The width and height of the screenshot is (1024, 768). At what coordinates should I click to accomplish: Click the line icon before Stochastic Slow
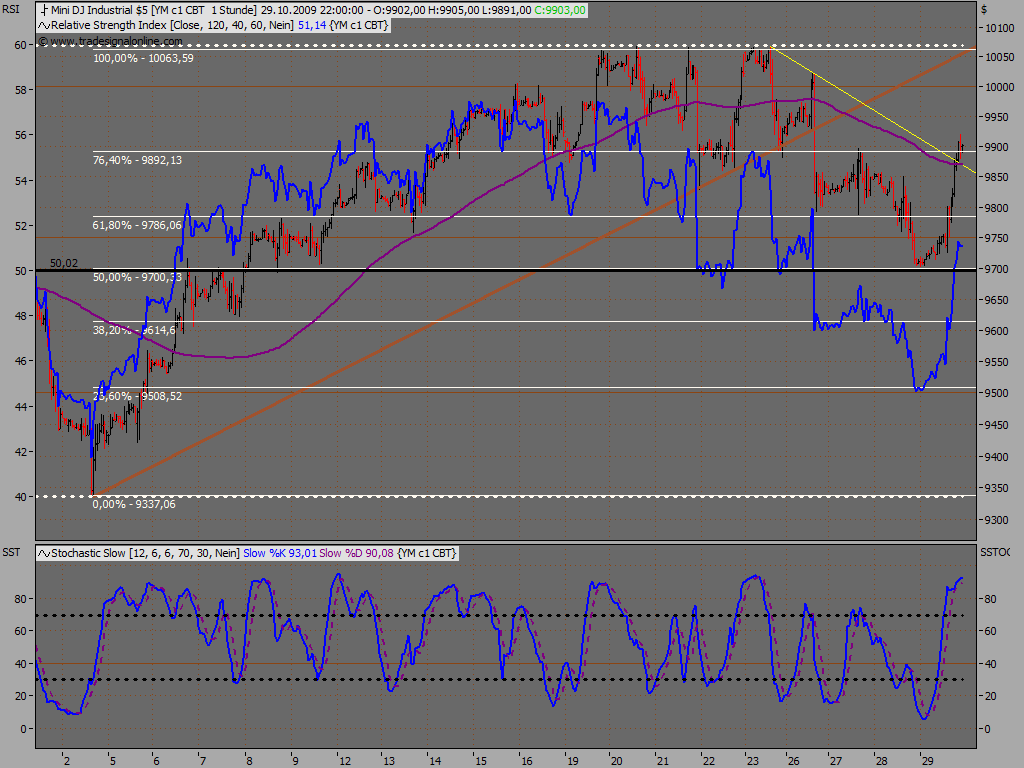[44, 553]
